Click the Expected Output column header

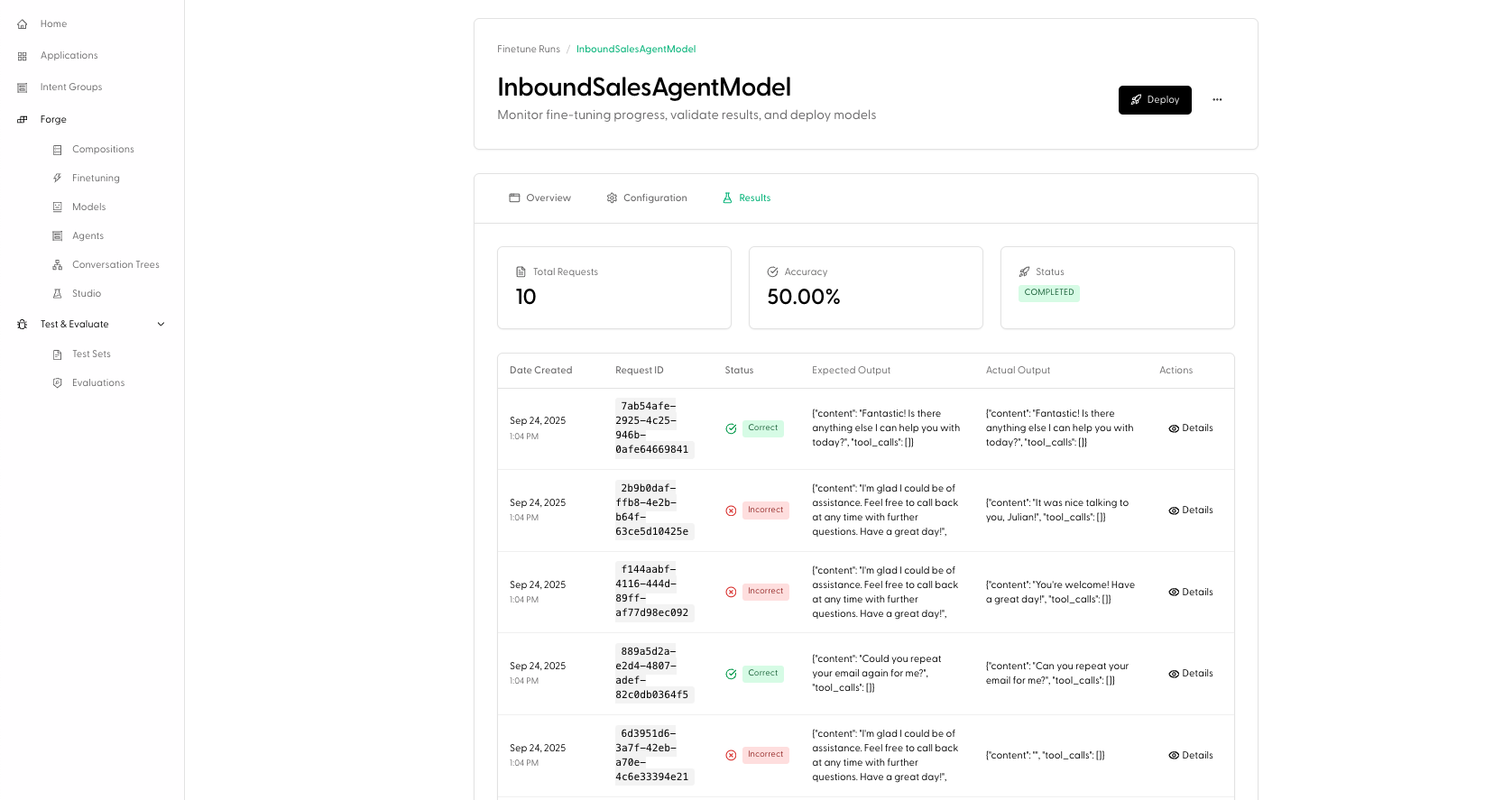point(851,371)
